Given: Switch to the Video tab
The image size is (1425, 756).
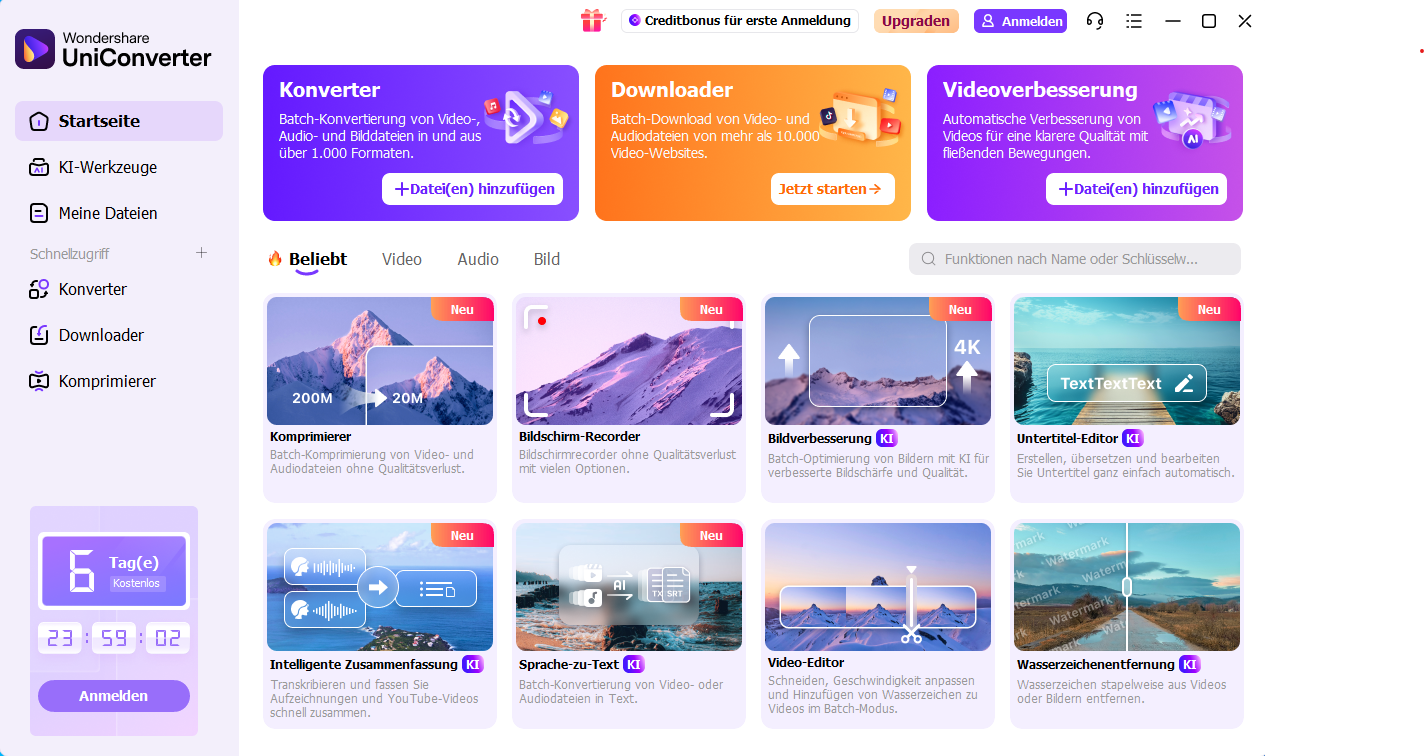Looking at the screenshot, I should click(402, 259).
